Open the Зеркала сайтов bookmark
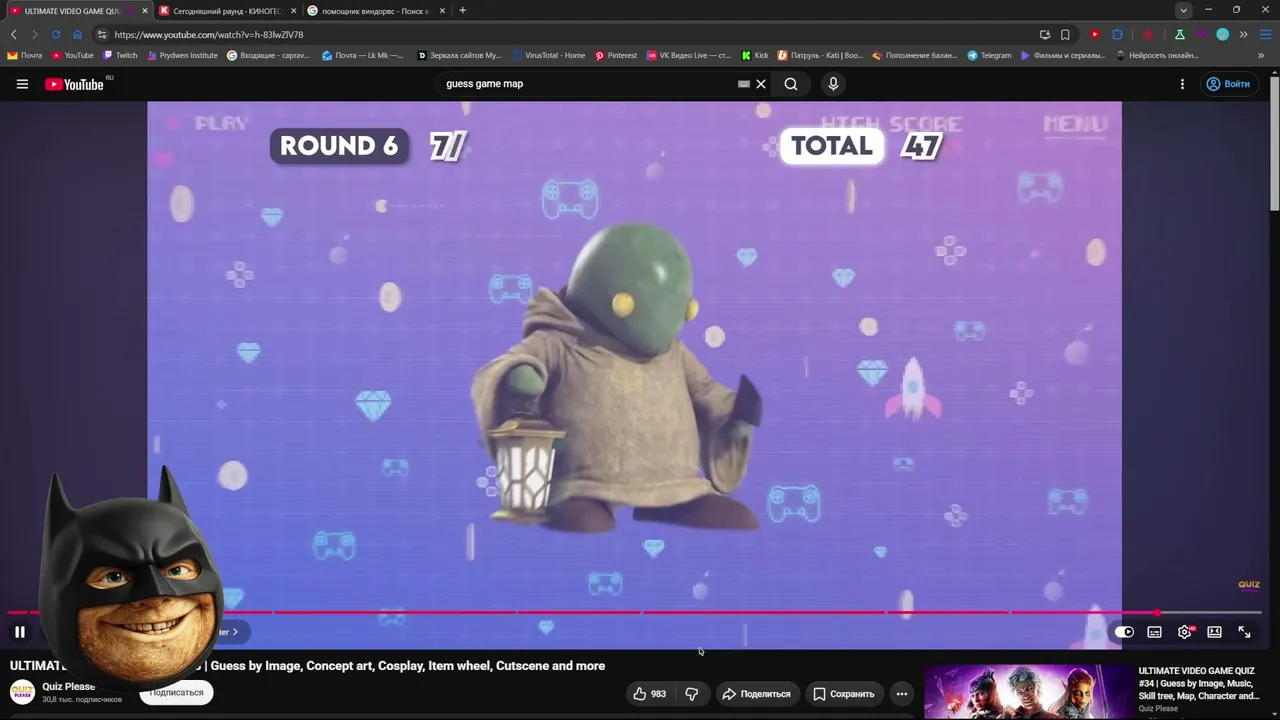Screen dimensions: 1280x720 point(460,56)
